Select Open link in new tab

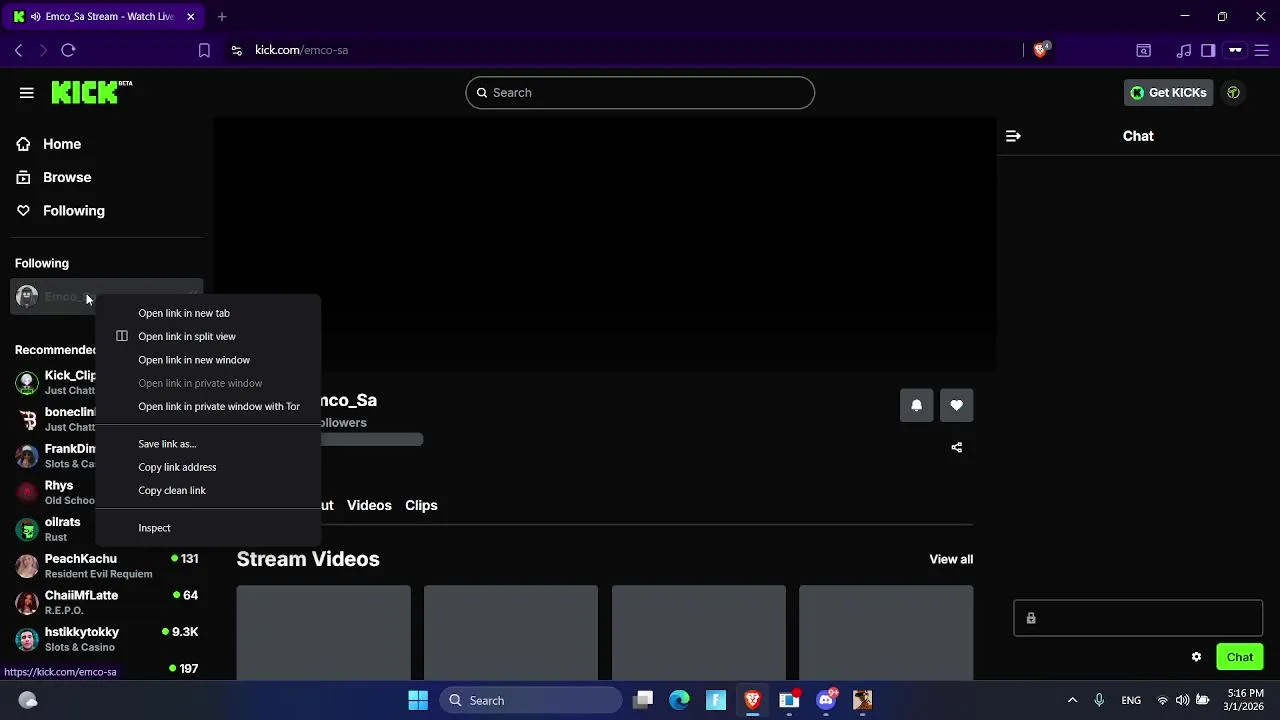pyautogui.click(x=208, y=313)
